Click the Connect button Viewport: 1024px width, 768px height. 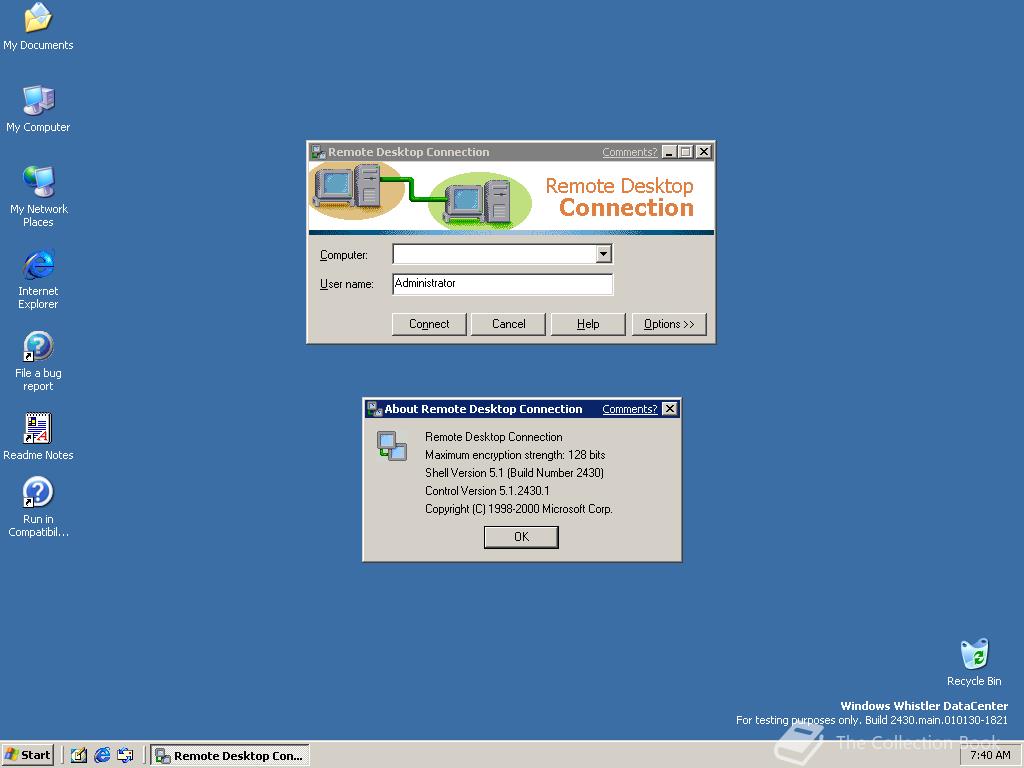tap(429, 324)
